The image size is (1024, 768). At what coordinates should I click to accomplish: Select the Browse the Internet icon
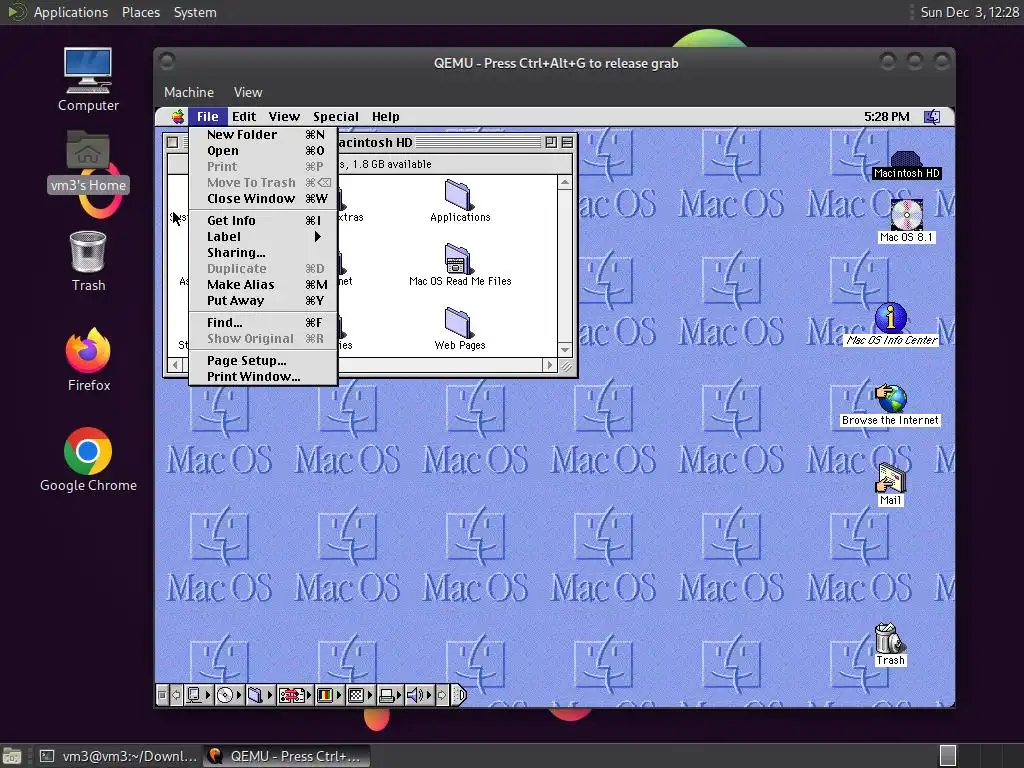tap(891, 405)
